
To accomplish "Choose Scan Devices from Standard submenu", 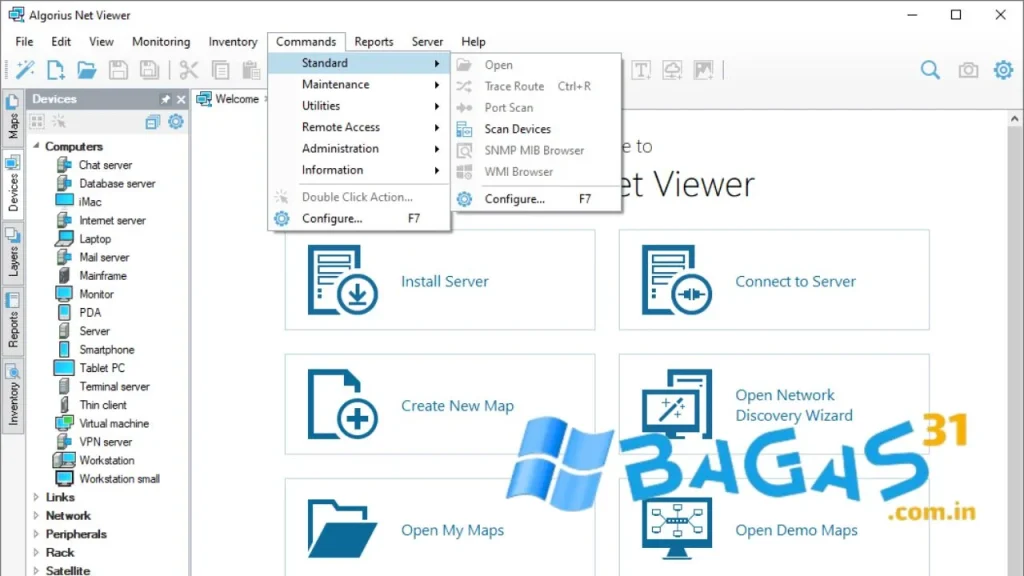I will pyautogui.click(x=536, y=129).
